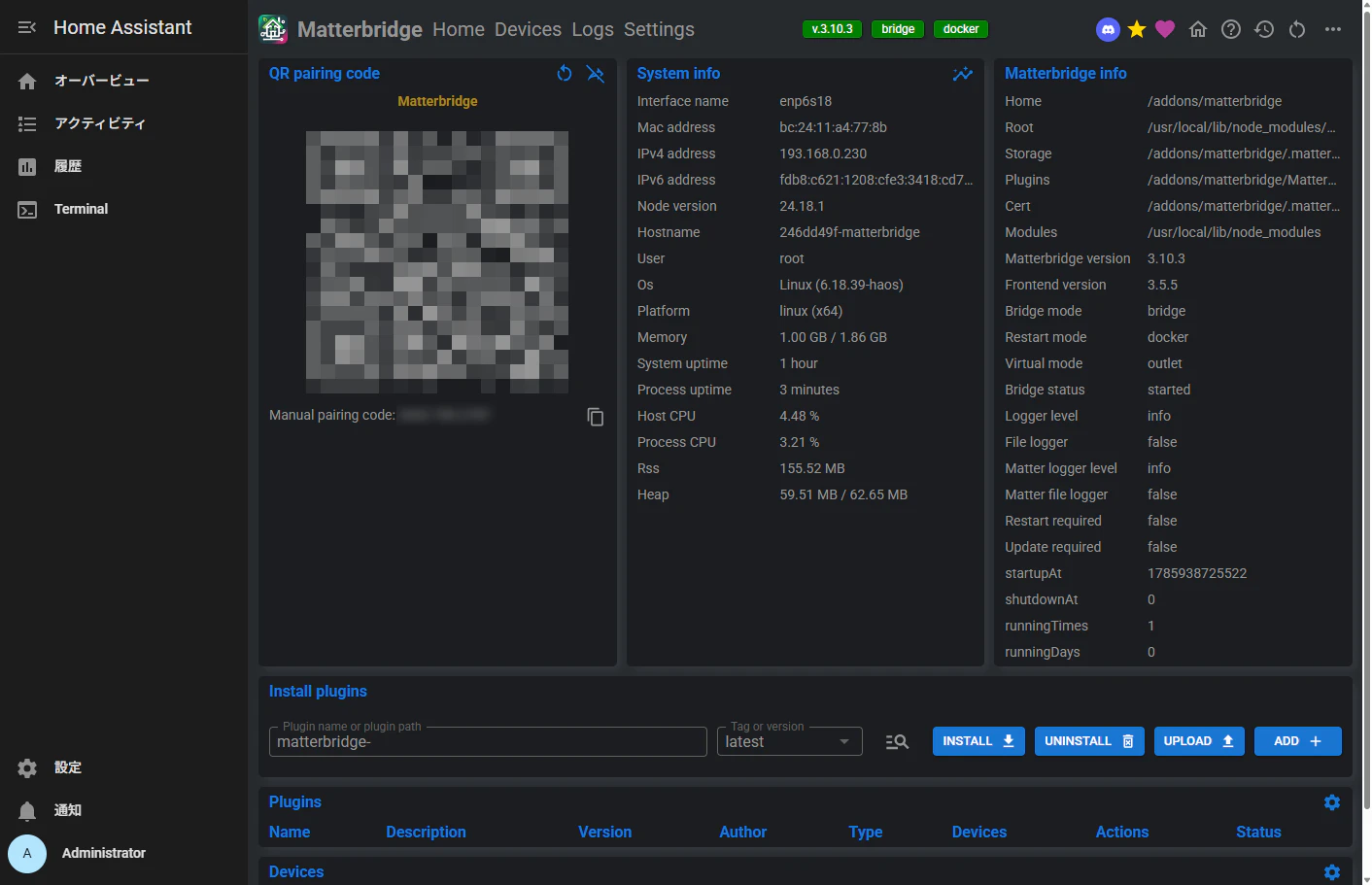Click the house icon in Matterbridge header
This screenshot has height=885, width=1372.
pos(1198,29)
